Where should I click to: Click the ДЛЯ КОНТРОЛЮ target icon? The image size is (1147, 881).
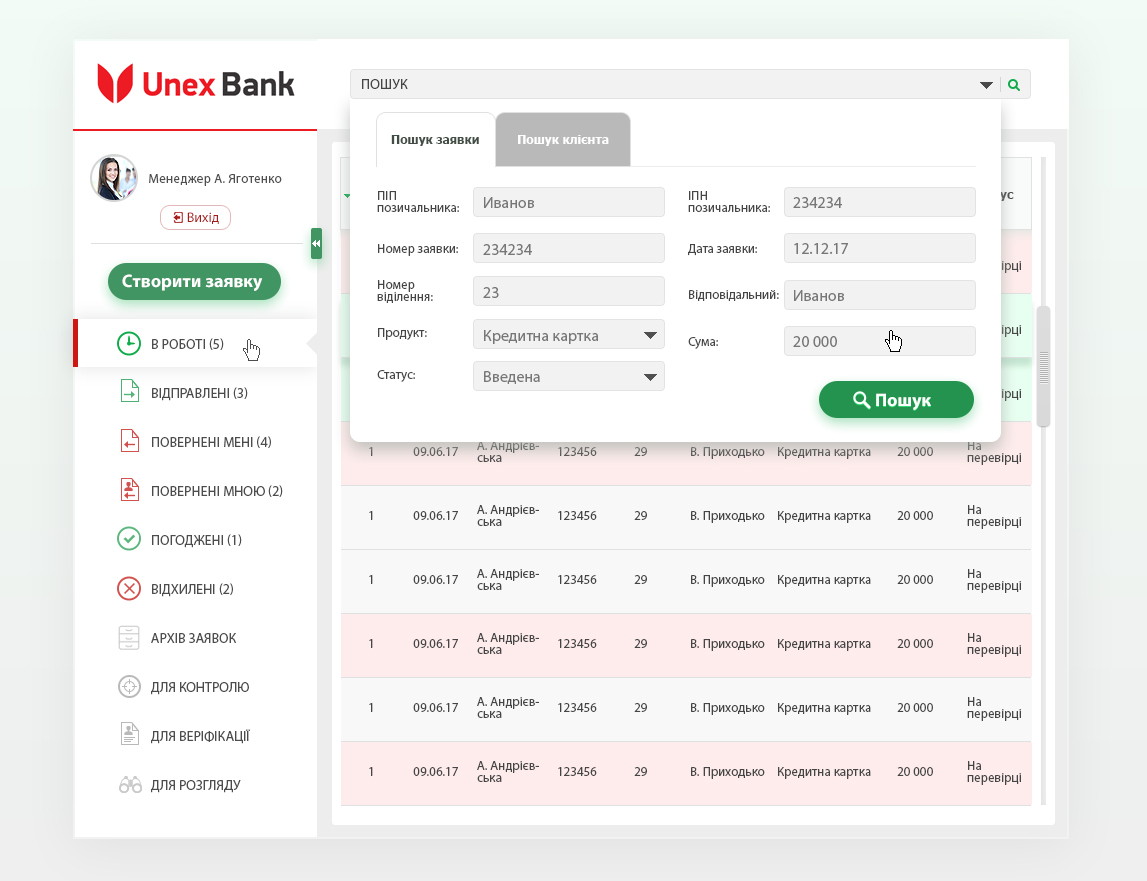[x=129, y=687]
